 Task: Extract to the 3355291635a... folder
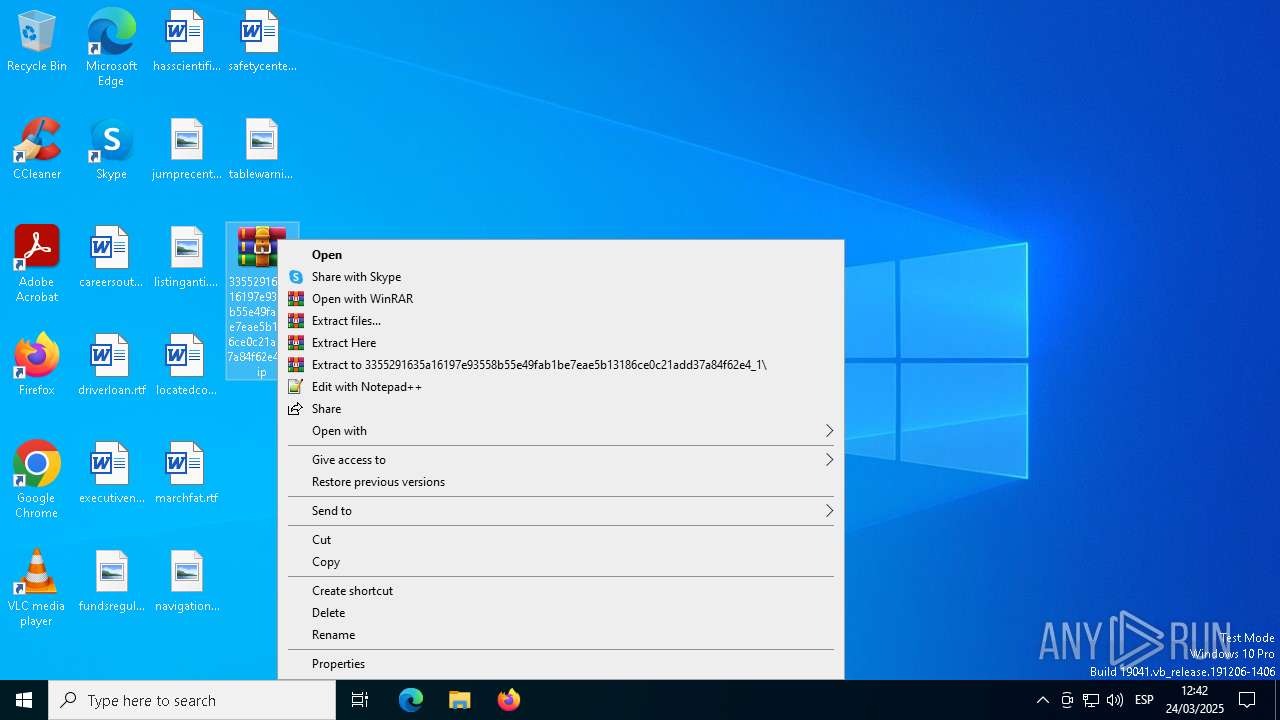click(561, 365)
